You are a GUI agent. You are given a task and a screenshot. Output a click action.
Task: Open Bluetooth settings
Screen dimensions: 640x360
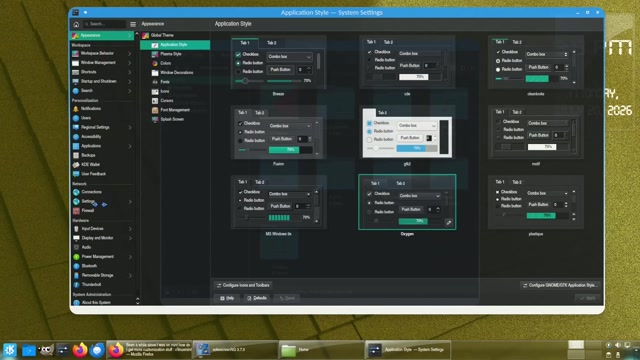pos(102,266)
